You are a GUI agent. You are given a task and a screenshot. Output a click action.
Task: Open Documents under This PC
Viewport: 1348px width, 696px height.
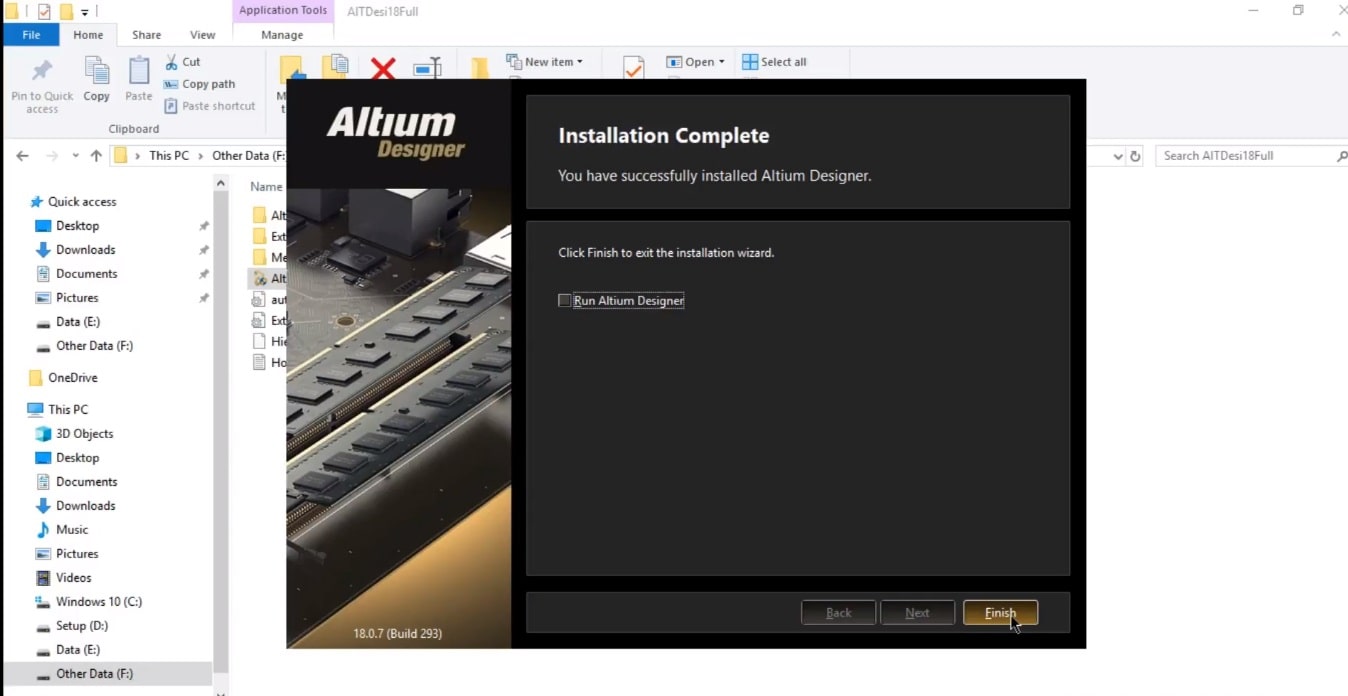coord(86,482)
